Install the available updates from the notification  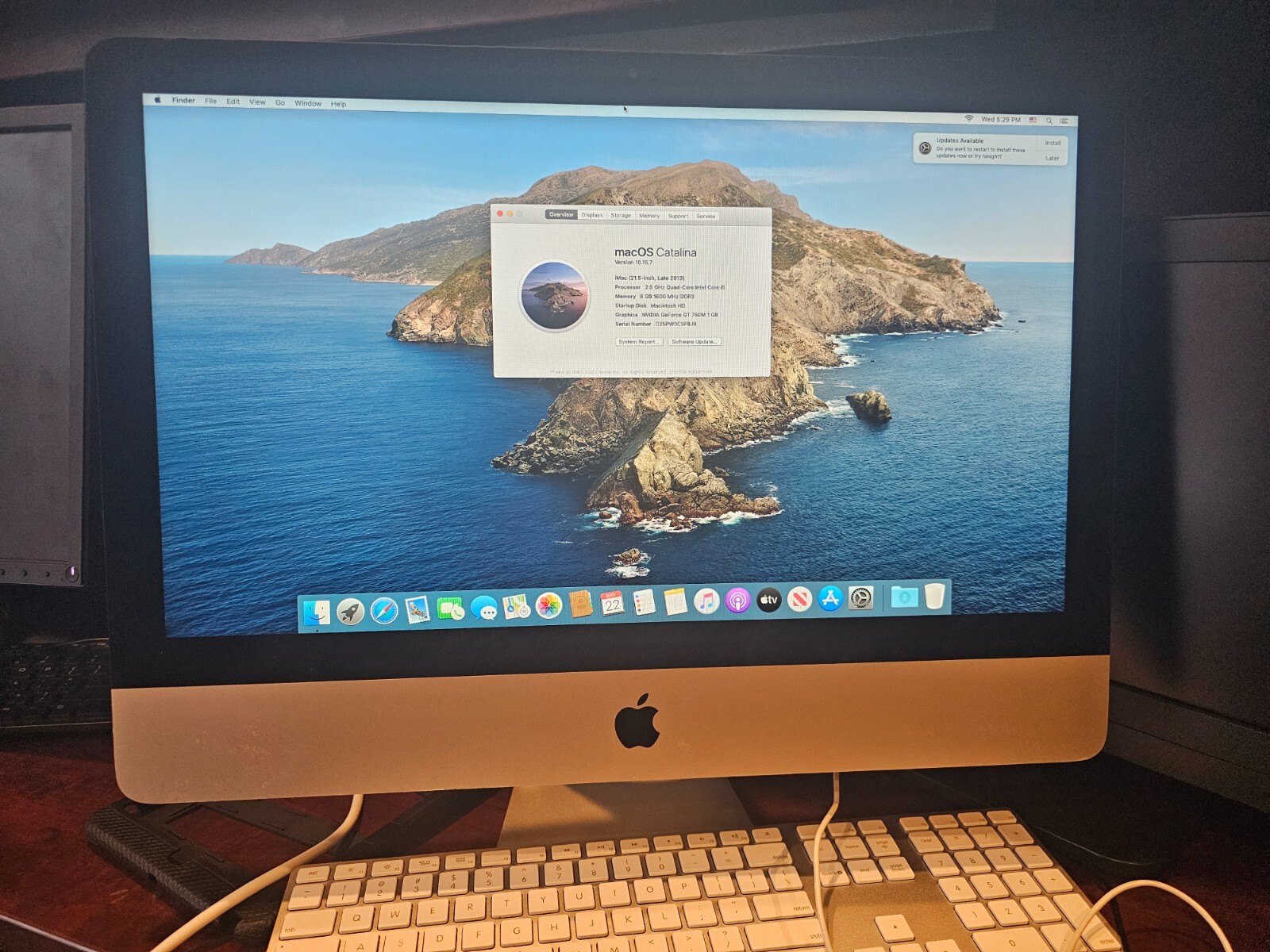tap(1053, 144)
